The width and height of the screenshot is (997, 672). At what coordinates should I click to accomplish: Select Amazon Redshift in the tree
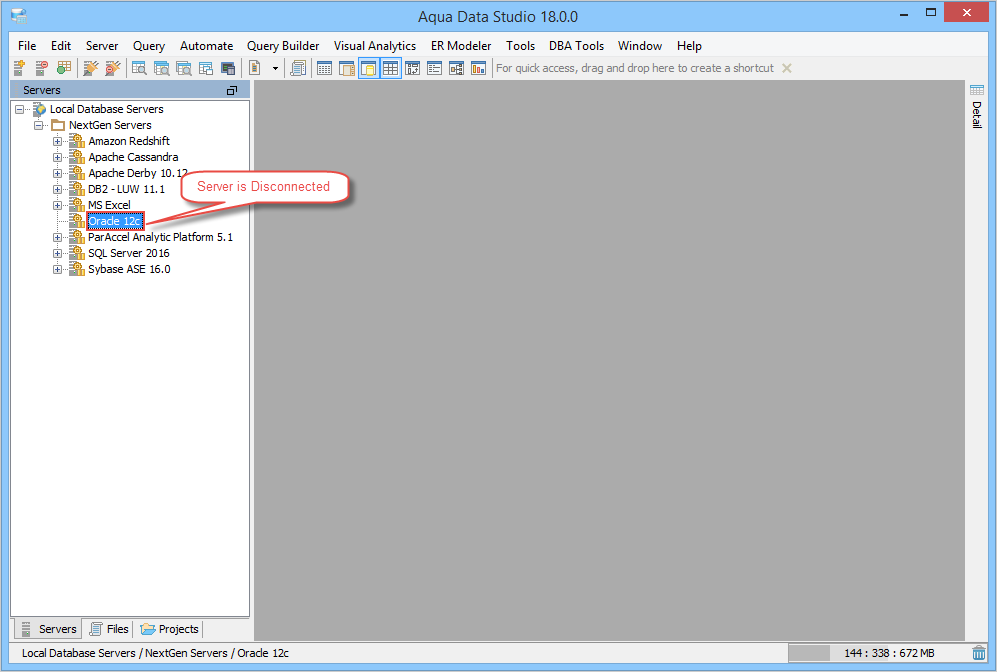(129, 141)
